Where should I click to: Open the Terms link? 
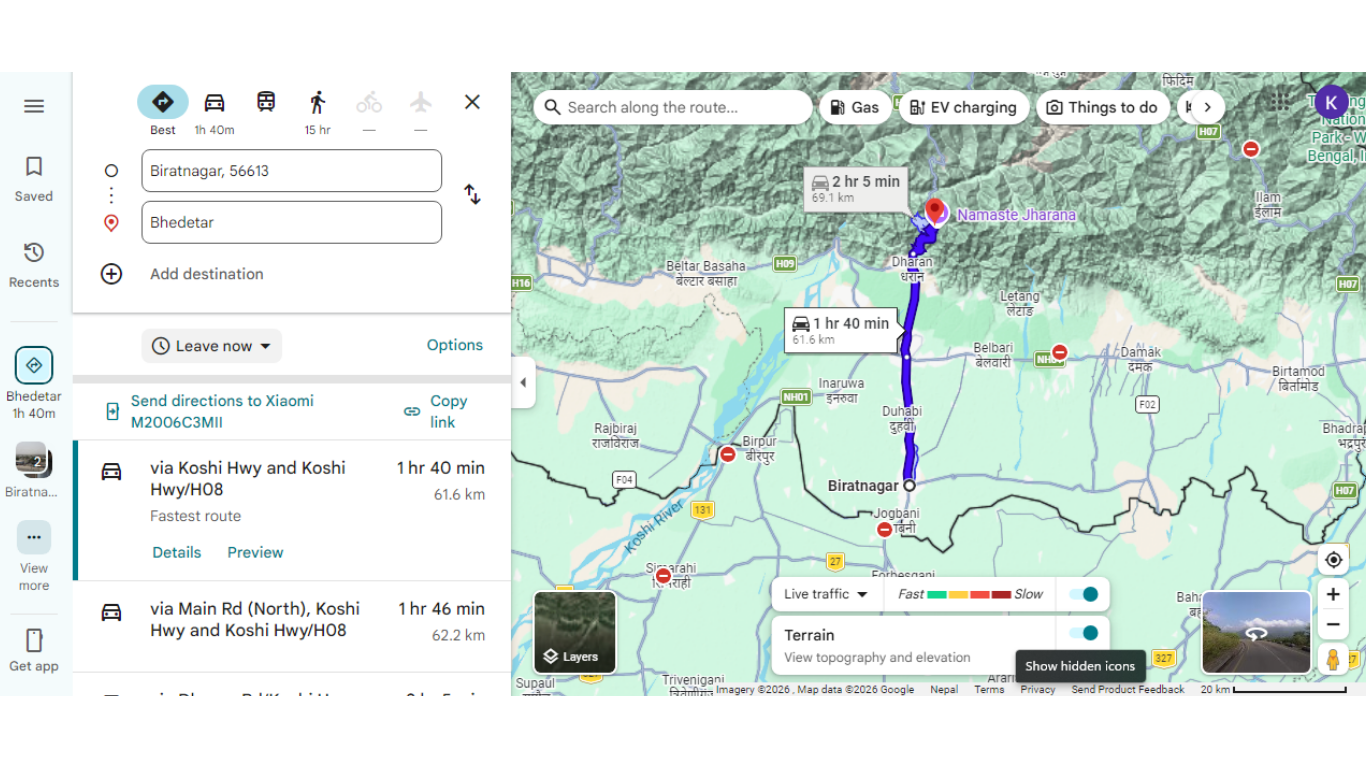coord(989,689)
